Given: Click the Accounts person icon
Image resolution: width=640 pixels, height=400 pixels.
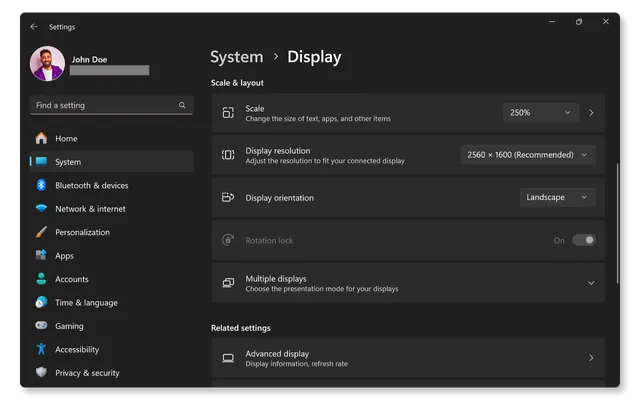Looking at the screenshot, I should [x=41, y=279].
